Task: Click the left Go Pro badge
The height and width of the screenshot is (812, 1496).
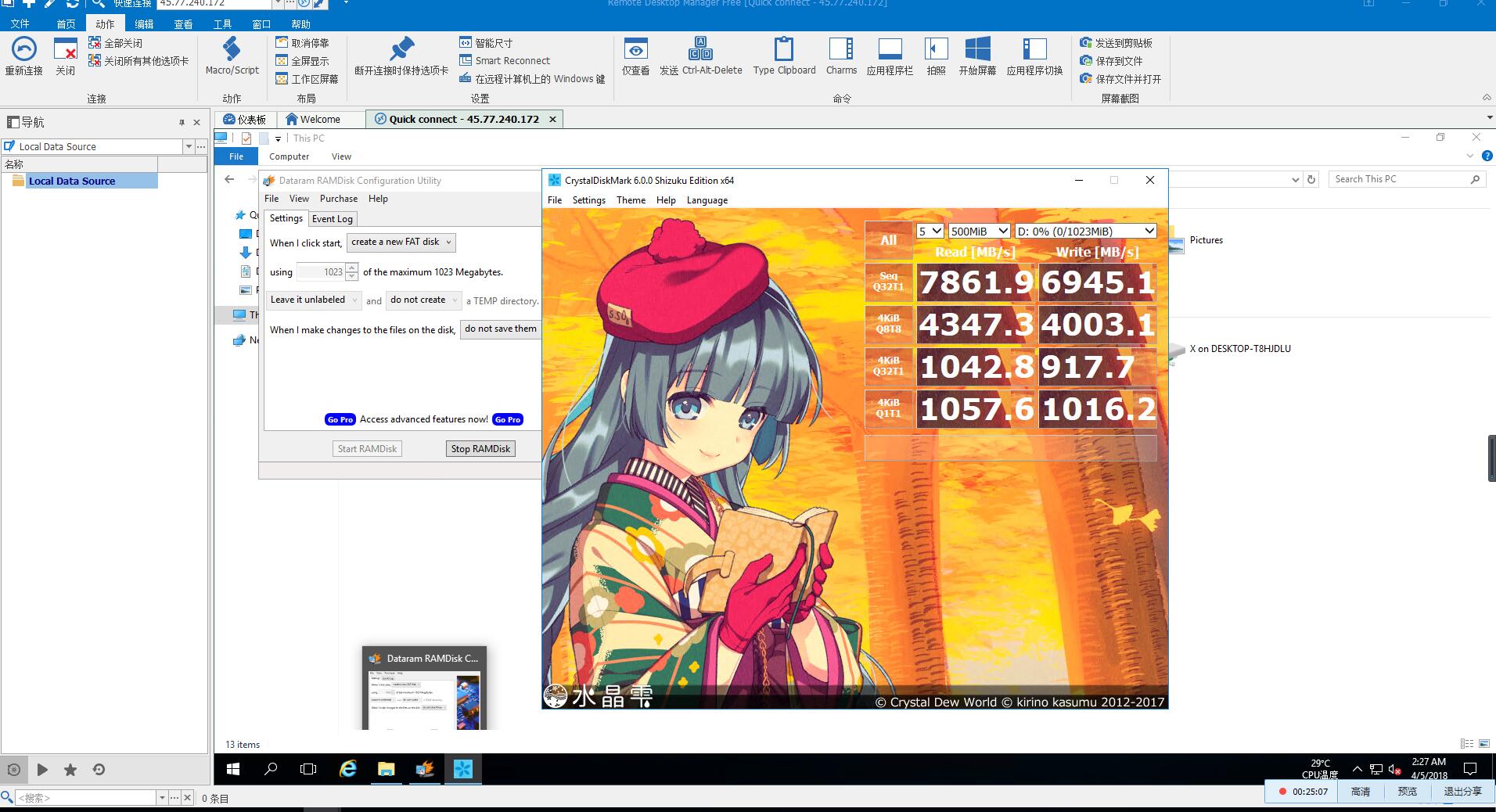Action: [x=340, y=419]
